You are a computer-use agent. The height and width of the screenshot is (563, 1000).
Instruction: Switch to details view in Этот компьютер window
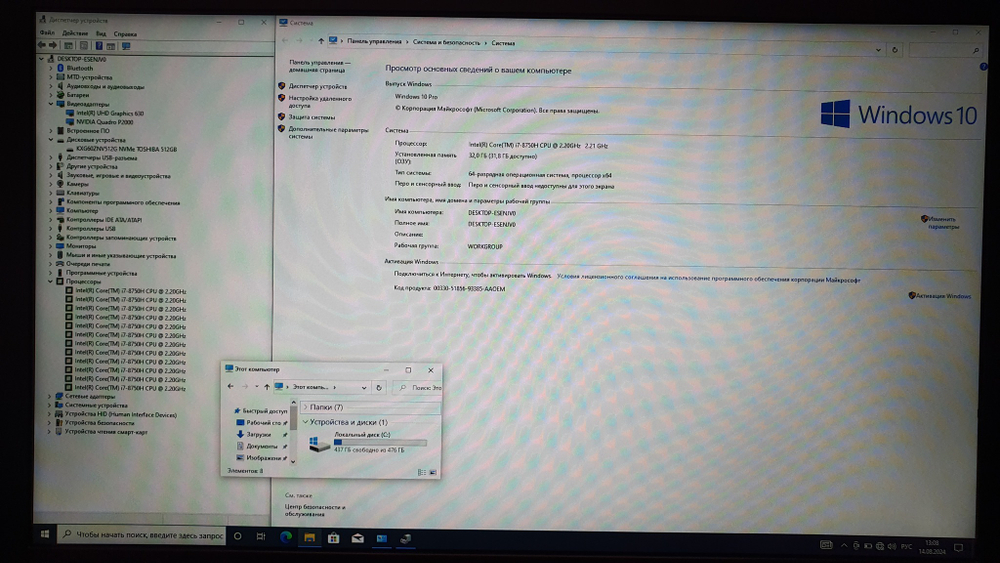421,472
